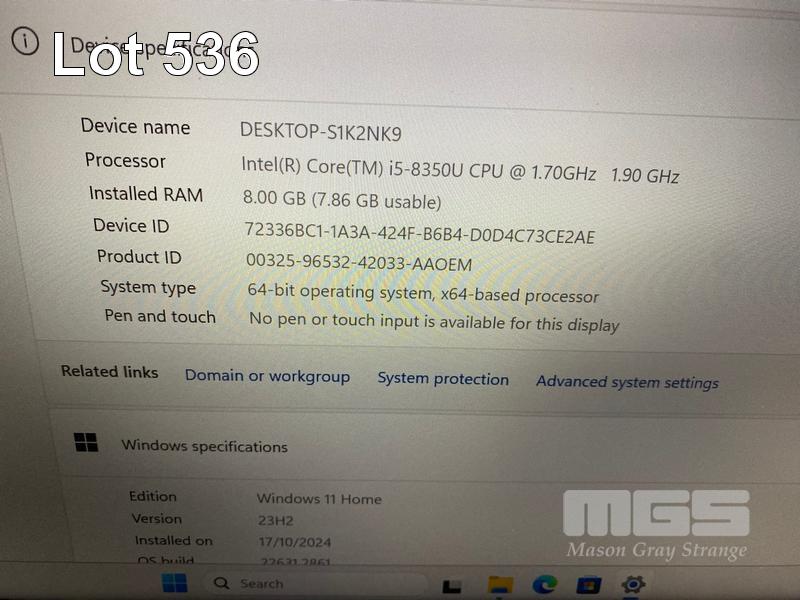Launch File Explorer from the taskbar
Image resolution: width=800 pixels, height=600 pixels.
(501, 585)
